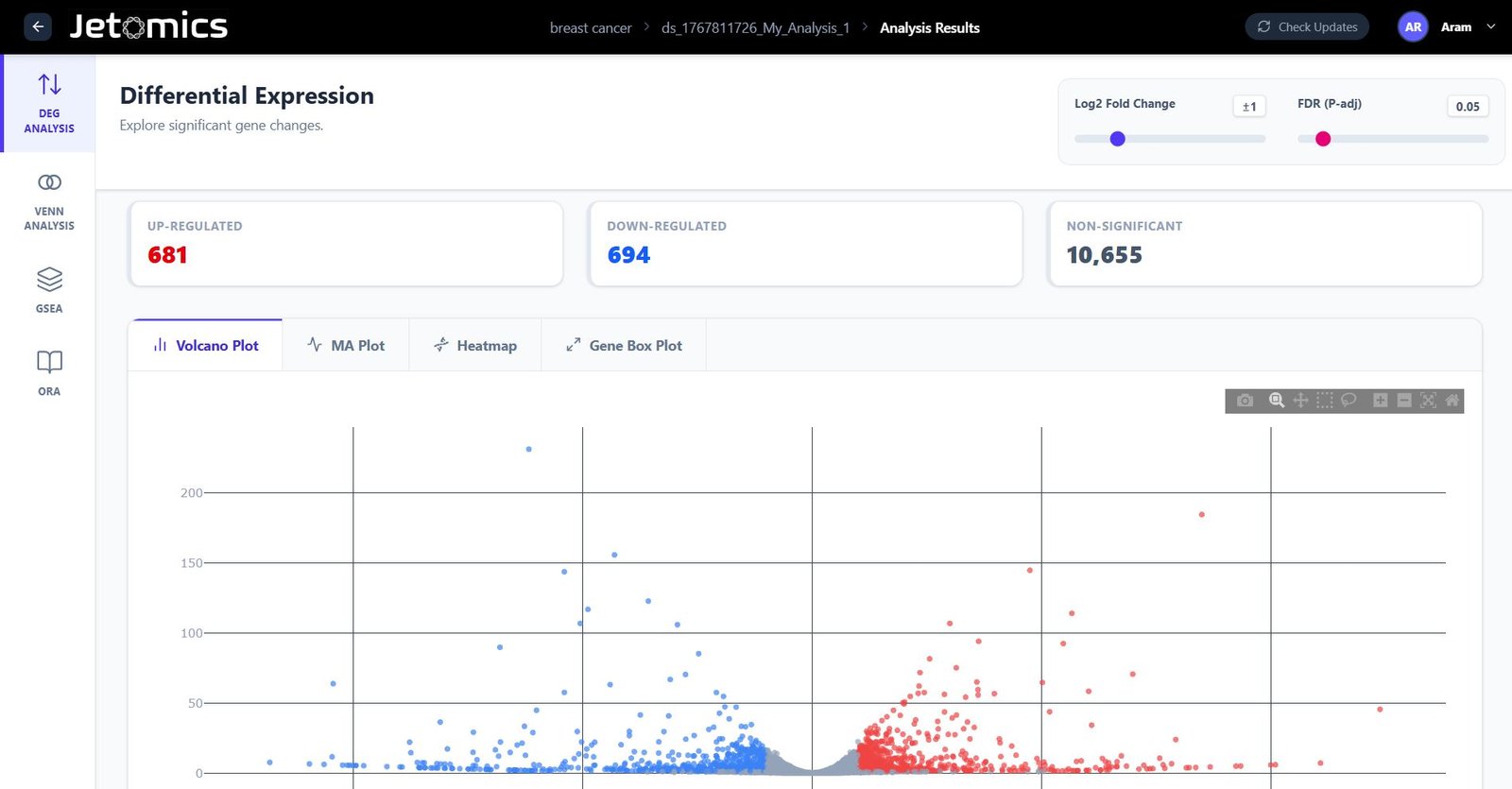Reset plot axes with home icon

tap(1452, 401)
